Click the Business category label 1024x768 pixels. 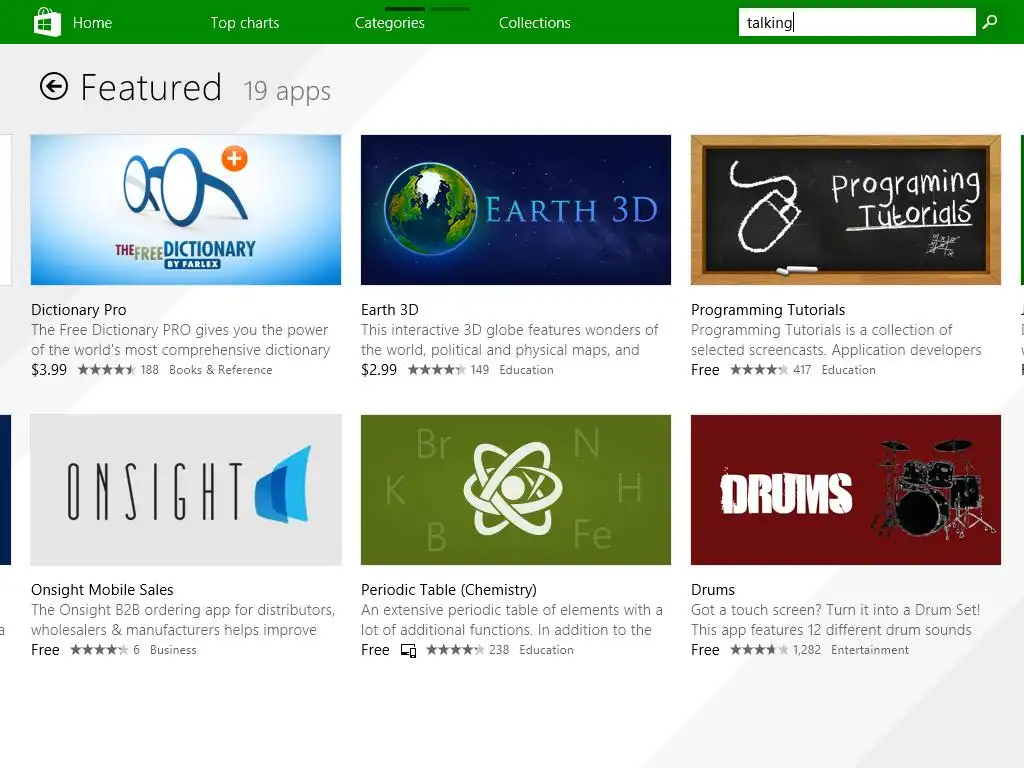(173, 650)
